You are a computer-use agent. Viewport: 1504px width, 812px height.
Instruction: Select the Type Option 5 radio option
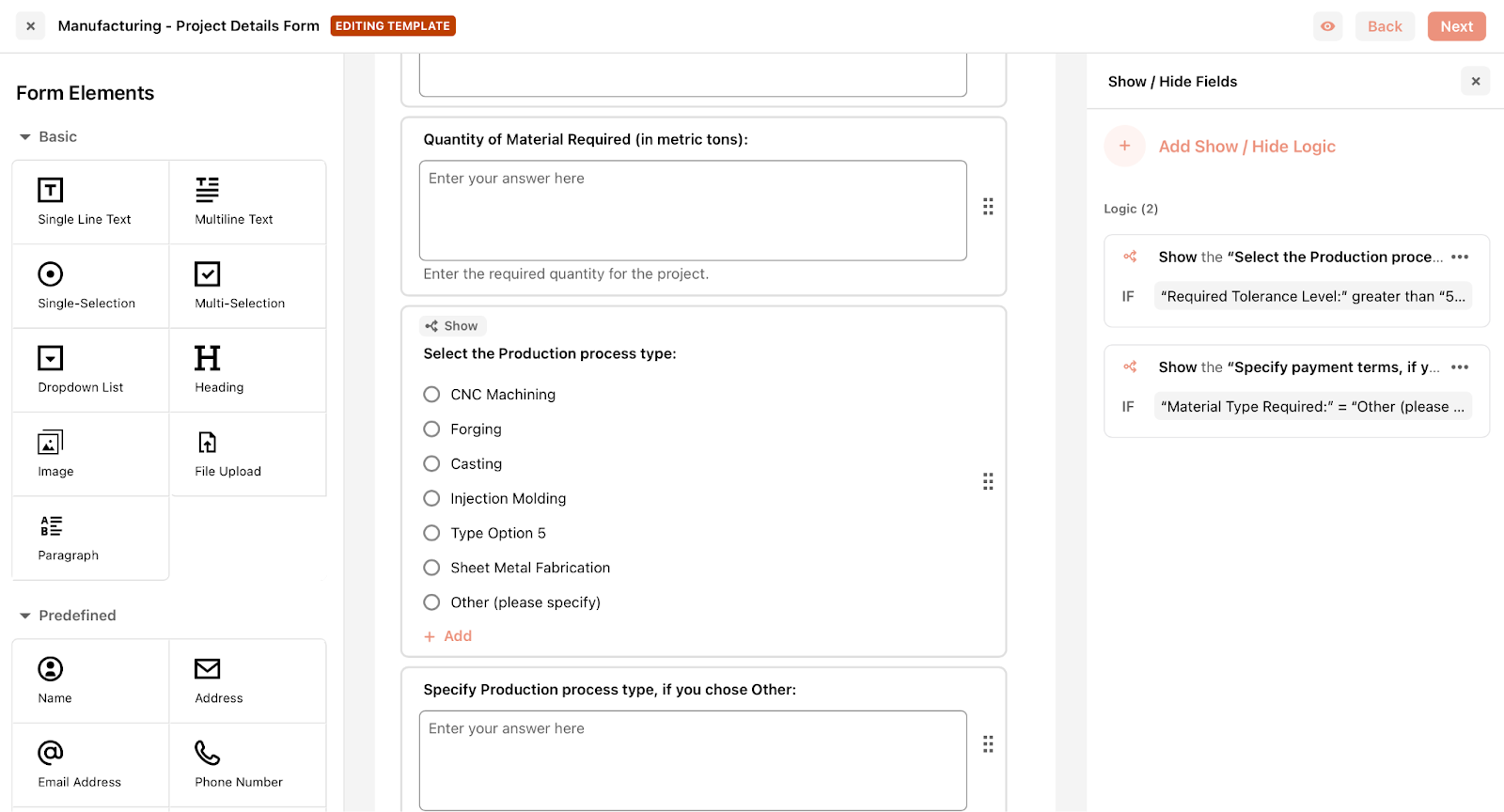[x=431, y=533]
